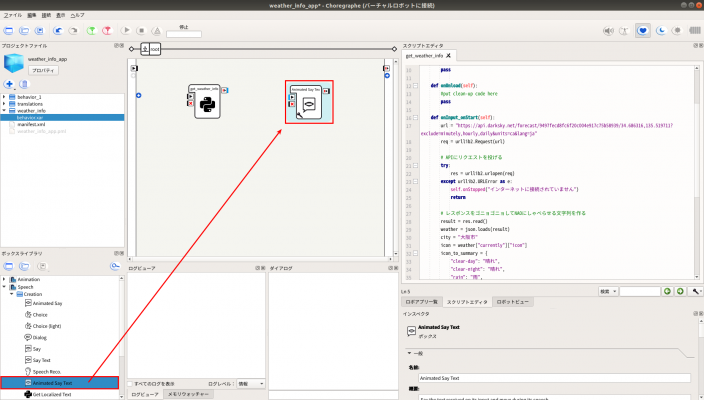Click the Undo arrow icon
This screenshot has width=704, height=400.
pyautogui.click(x=58, y=31)
